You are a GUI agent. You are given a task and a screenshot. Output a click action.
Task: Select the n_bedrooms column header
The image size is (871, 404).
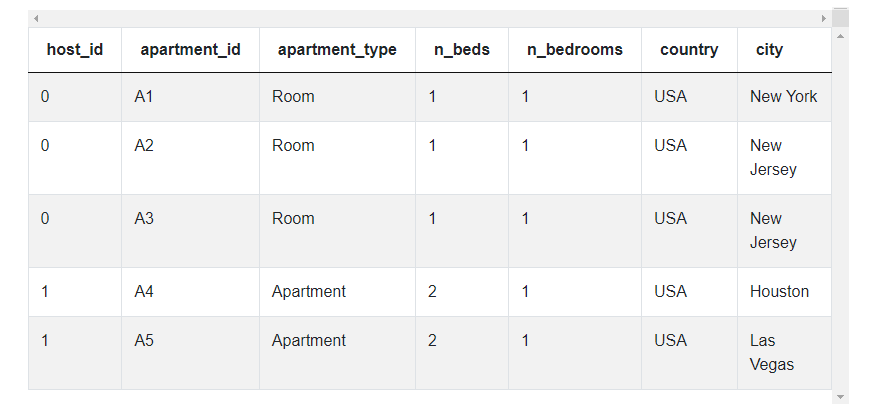pyautogui.click(x=574, y=50)
